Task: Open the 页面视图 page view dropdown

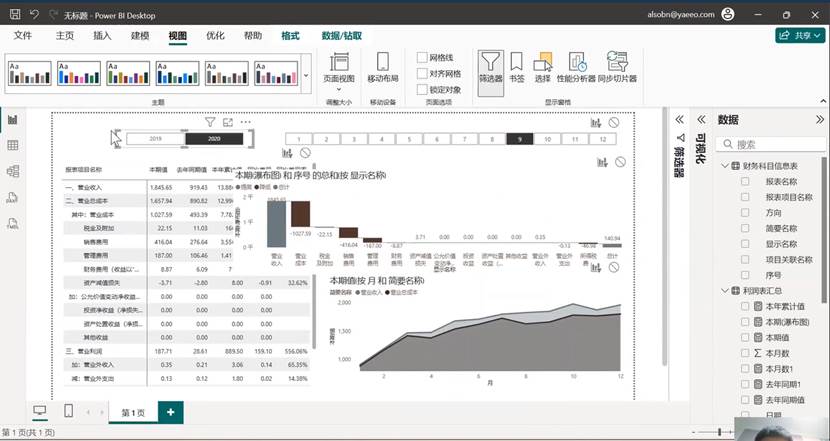Action: pyautogui.click(x=339, y=71)
